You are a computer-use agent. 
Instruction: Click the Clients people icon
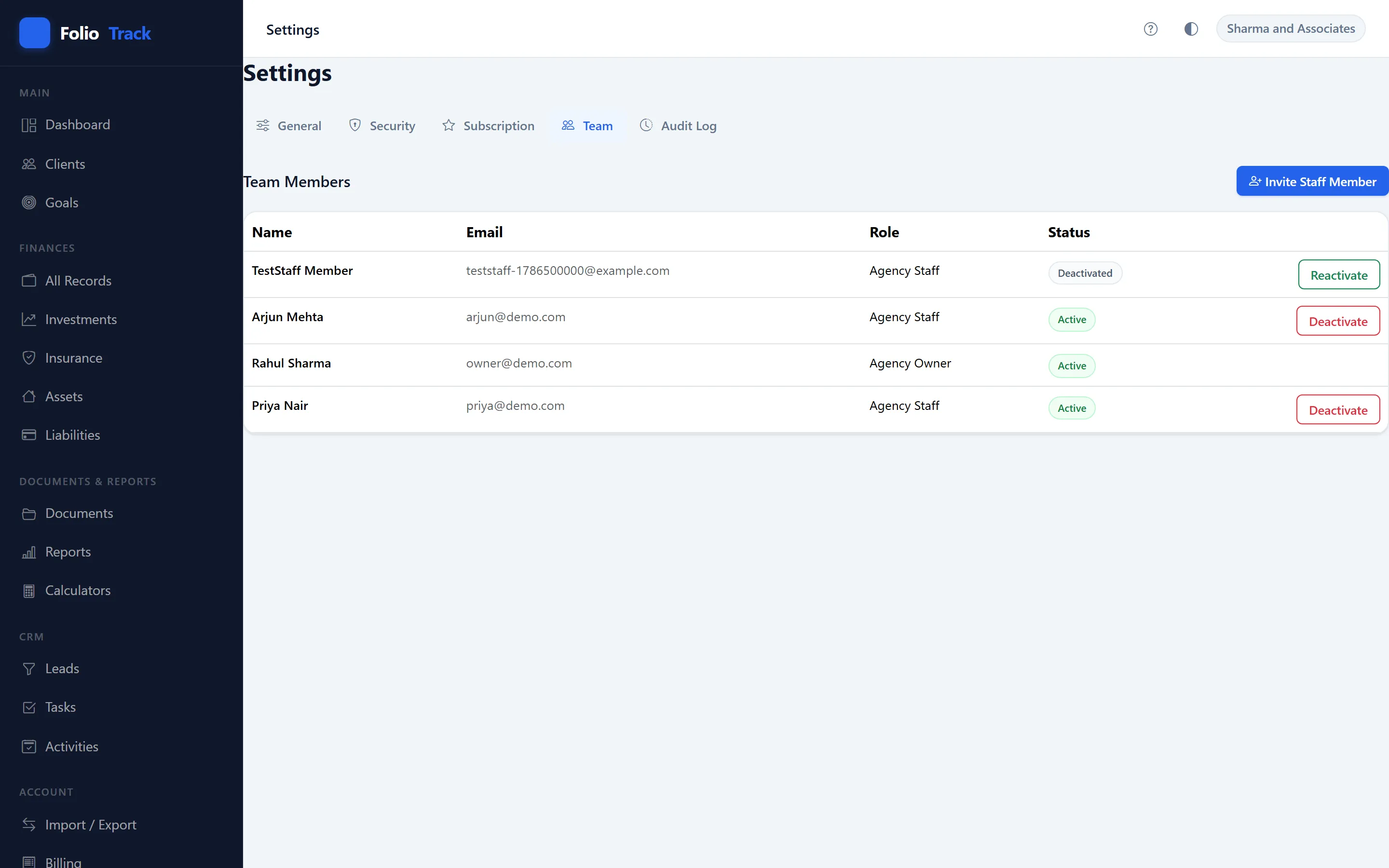[29, 164]
